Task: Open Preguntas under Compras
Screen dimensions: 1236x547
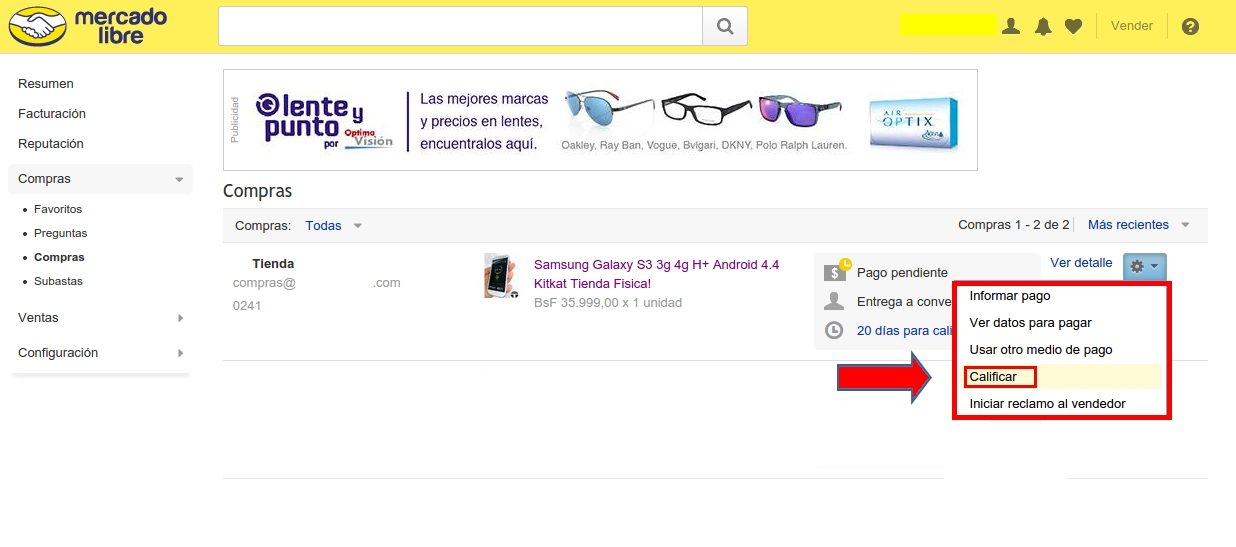Action: (61, 233)
